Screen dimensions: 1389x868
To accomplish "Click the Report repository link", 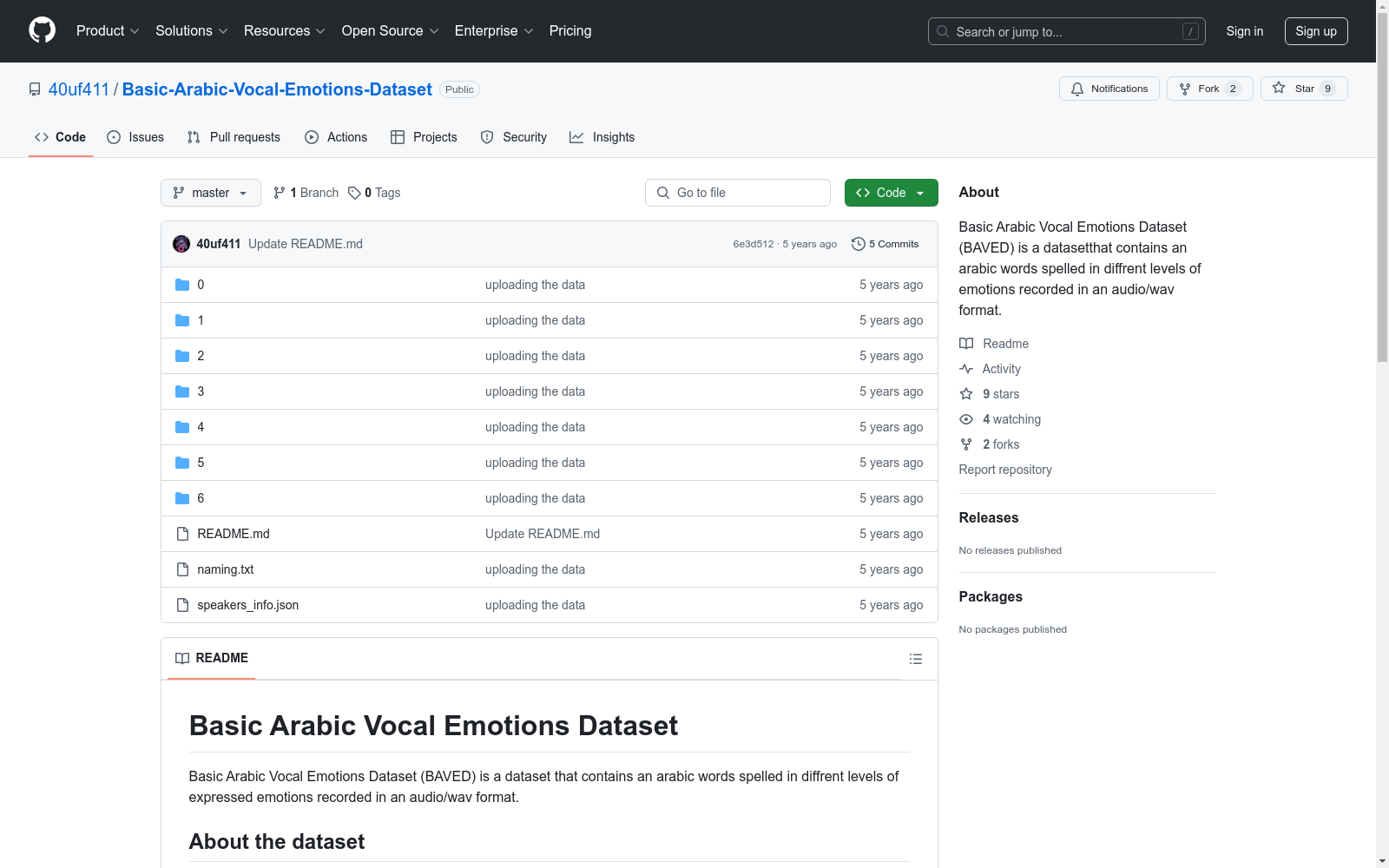I will click(1005, 470).
